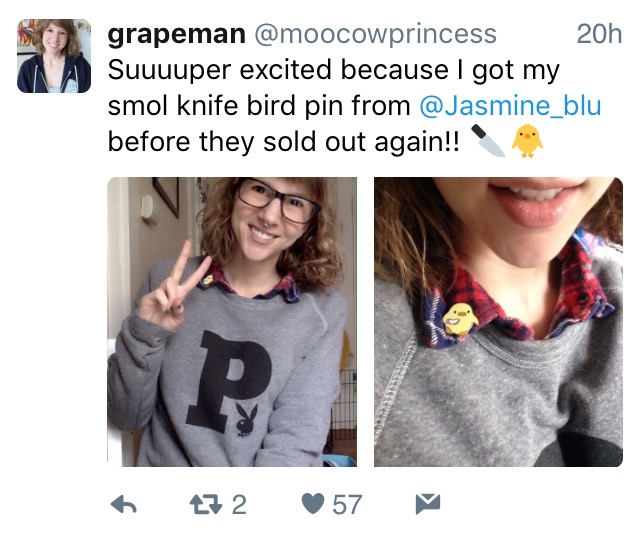Viewport: 640px width, 543px height.
Task: Open the grapeman display name
Action: 177,34
